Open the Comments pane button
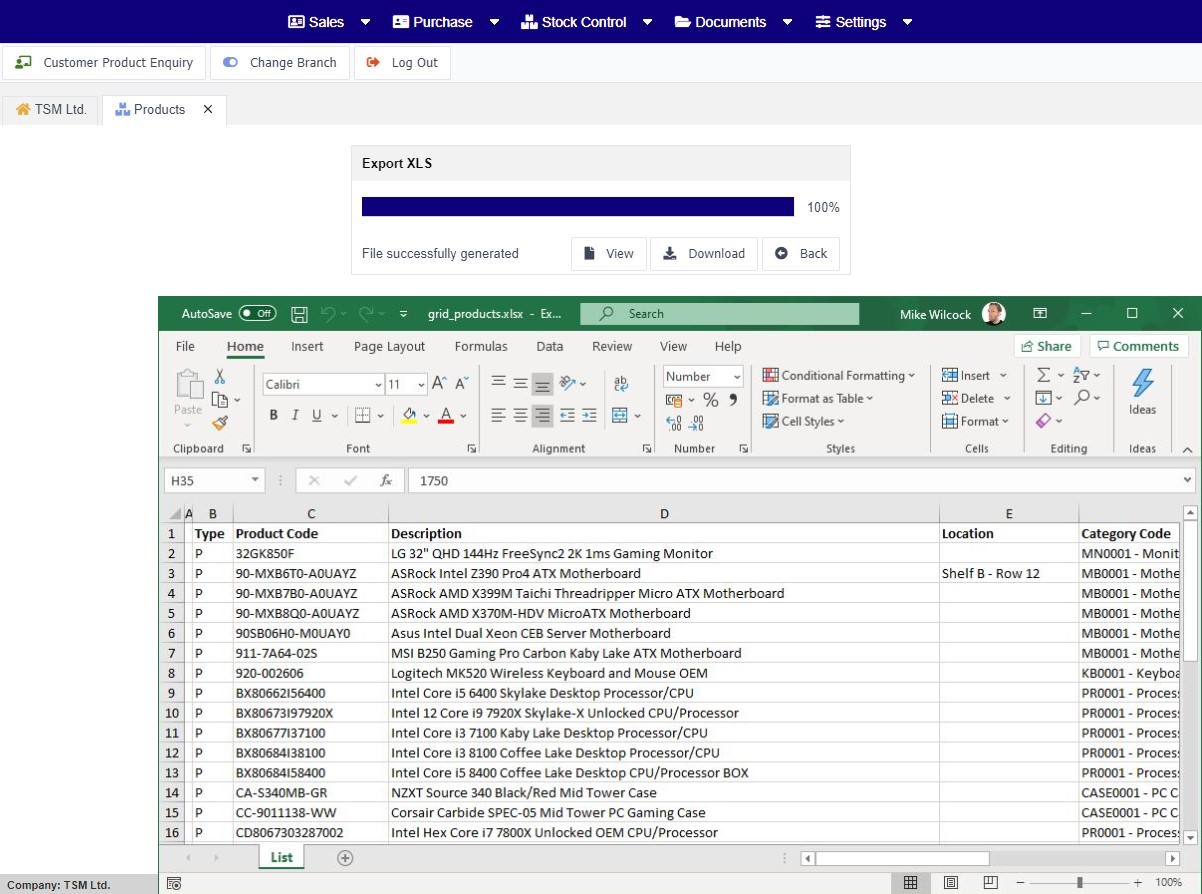This screenshot has height=894, width=1202. pyautogui.click(x=1139, y=346)
